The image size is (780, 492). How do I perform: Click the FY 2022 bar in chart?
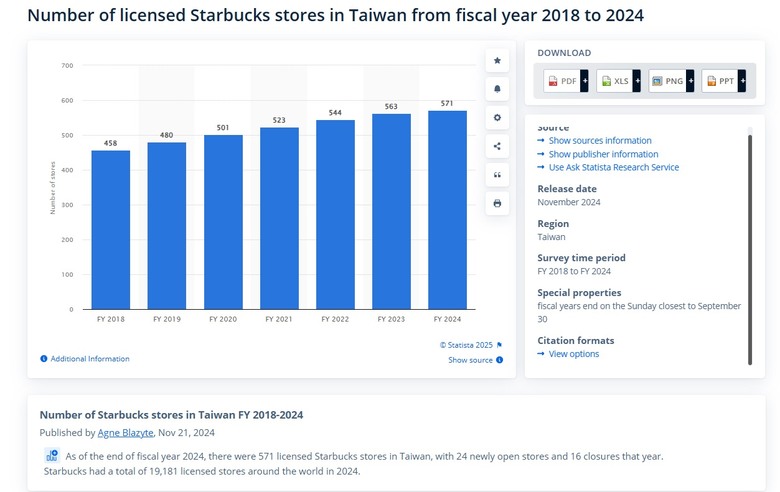[335, 215]
